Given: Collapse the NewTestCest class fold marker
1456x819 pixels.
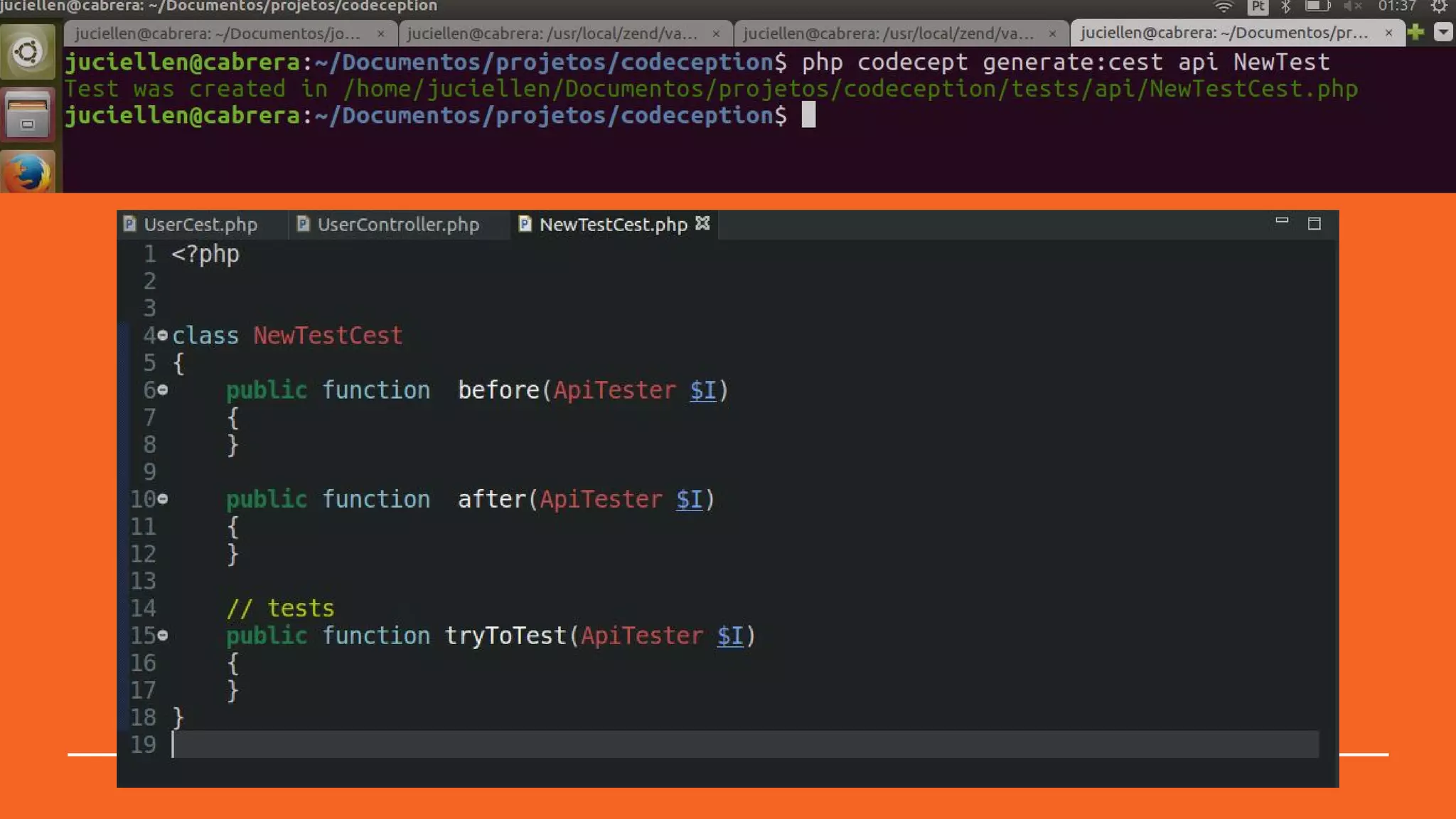Looking at the screenshot, I should coord(163,335).
